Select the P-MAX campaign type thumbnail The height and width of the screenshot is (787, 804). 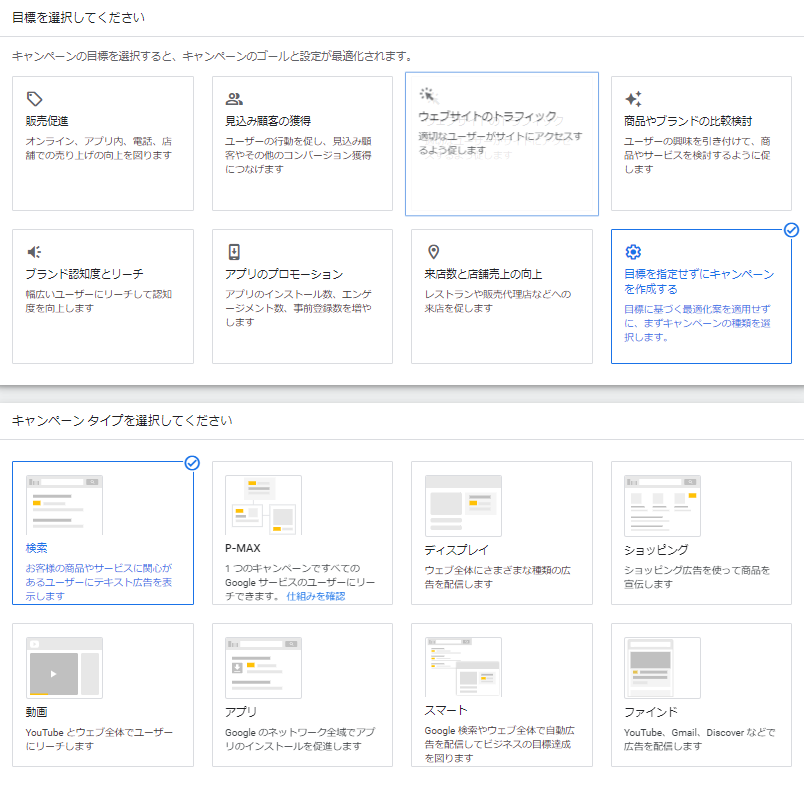[263, 505]
